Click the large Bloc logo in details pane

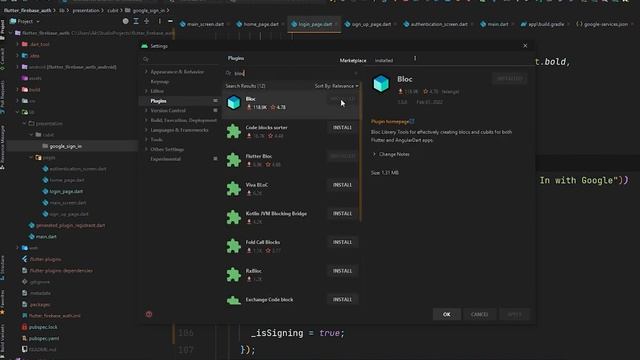pos(381,84)
